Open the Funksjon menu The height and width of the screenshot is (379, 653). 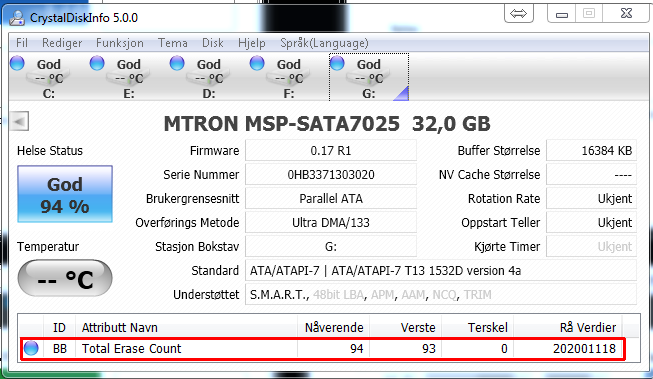coord(120,43)
